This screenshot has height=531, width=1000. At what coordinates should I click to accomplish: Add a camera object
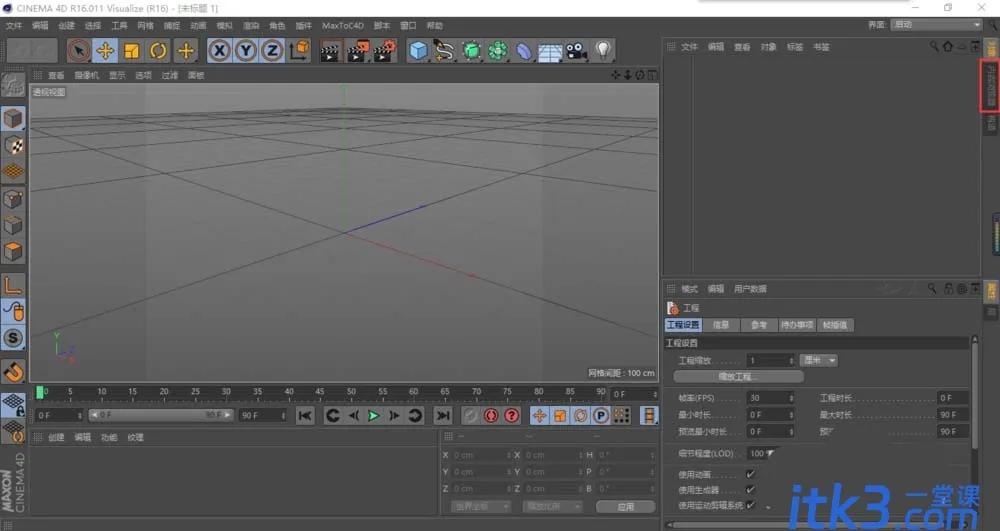click(577, 51)
